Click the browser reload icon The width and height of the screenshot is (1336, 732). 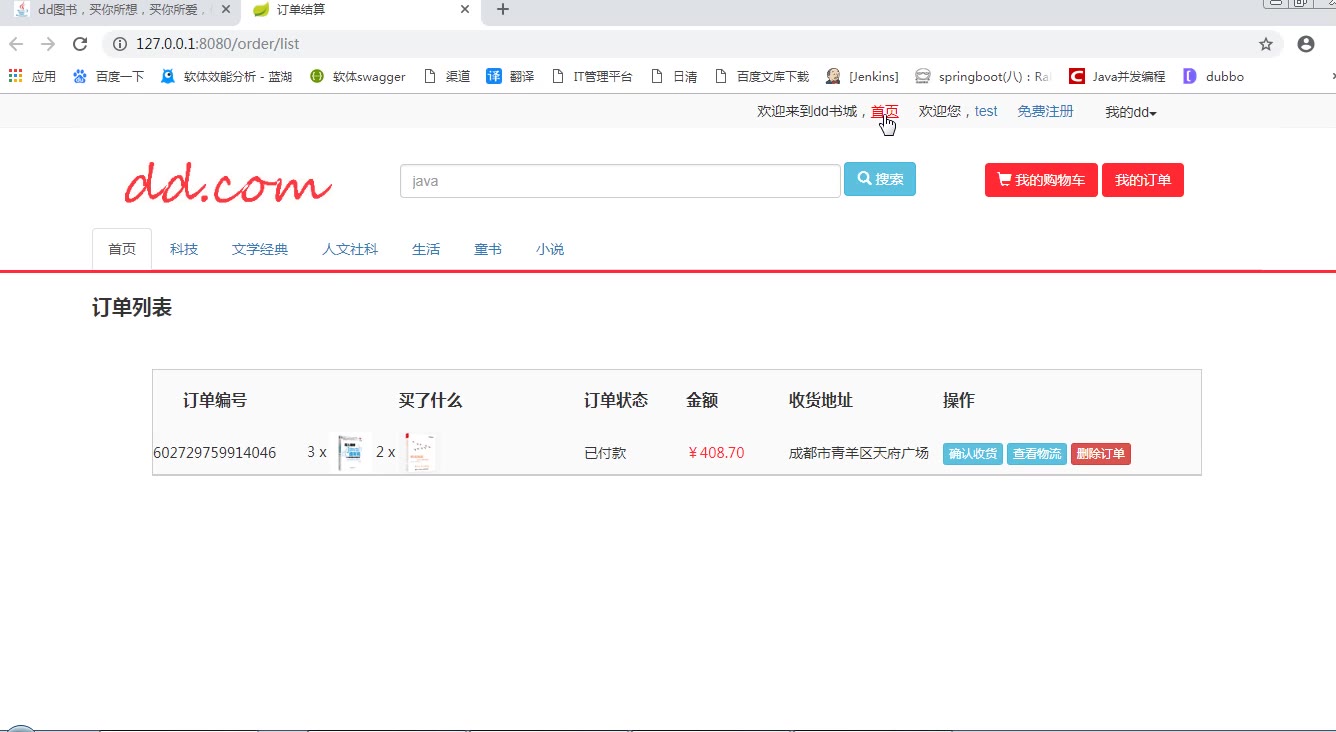coord(80,44)
